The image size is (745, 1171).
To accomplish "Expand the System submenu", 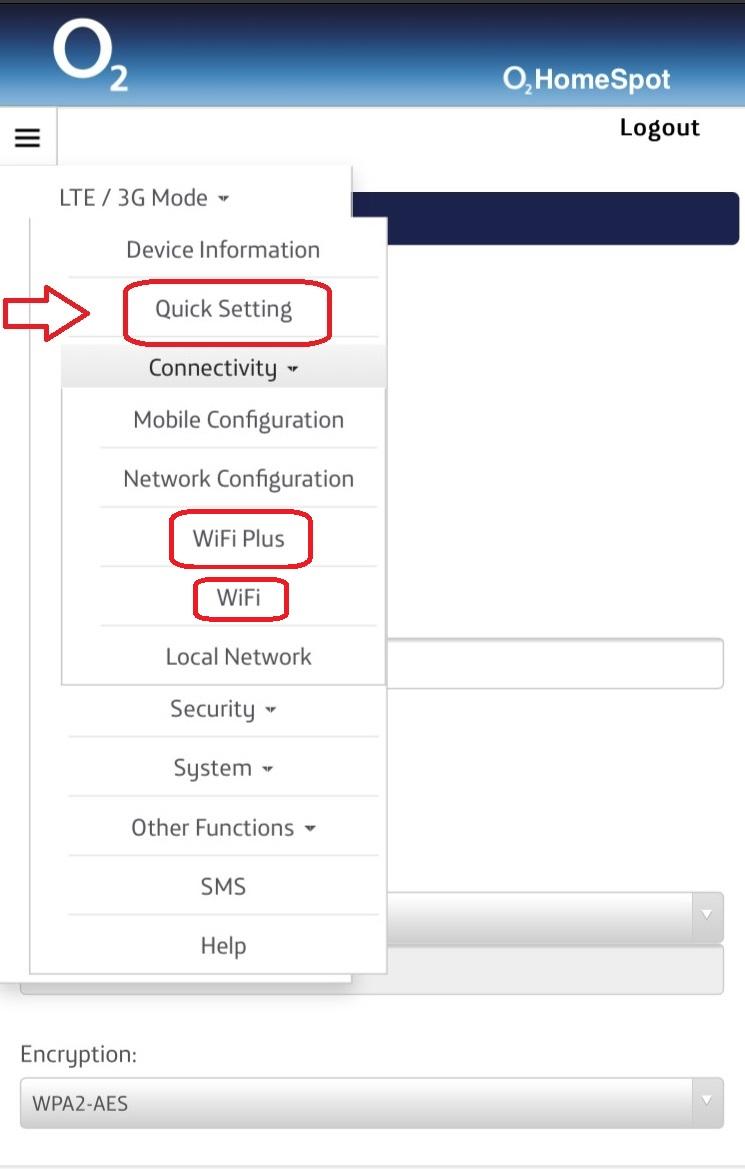I will [222, 768].
